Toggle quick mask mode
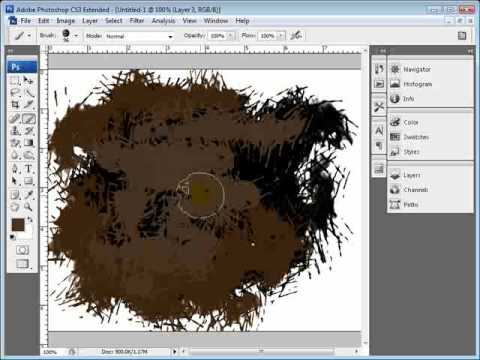The width and height of the screenshot is (480, 360). [x=22, y=250]
